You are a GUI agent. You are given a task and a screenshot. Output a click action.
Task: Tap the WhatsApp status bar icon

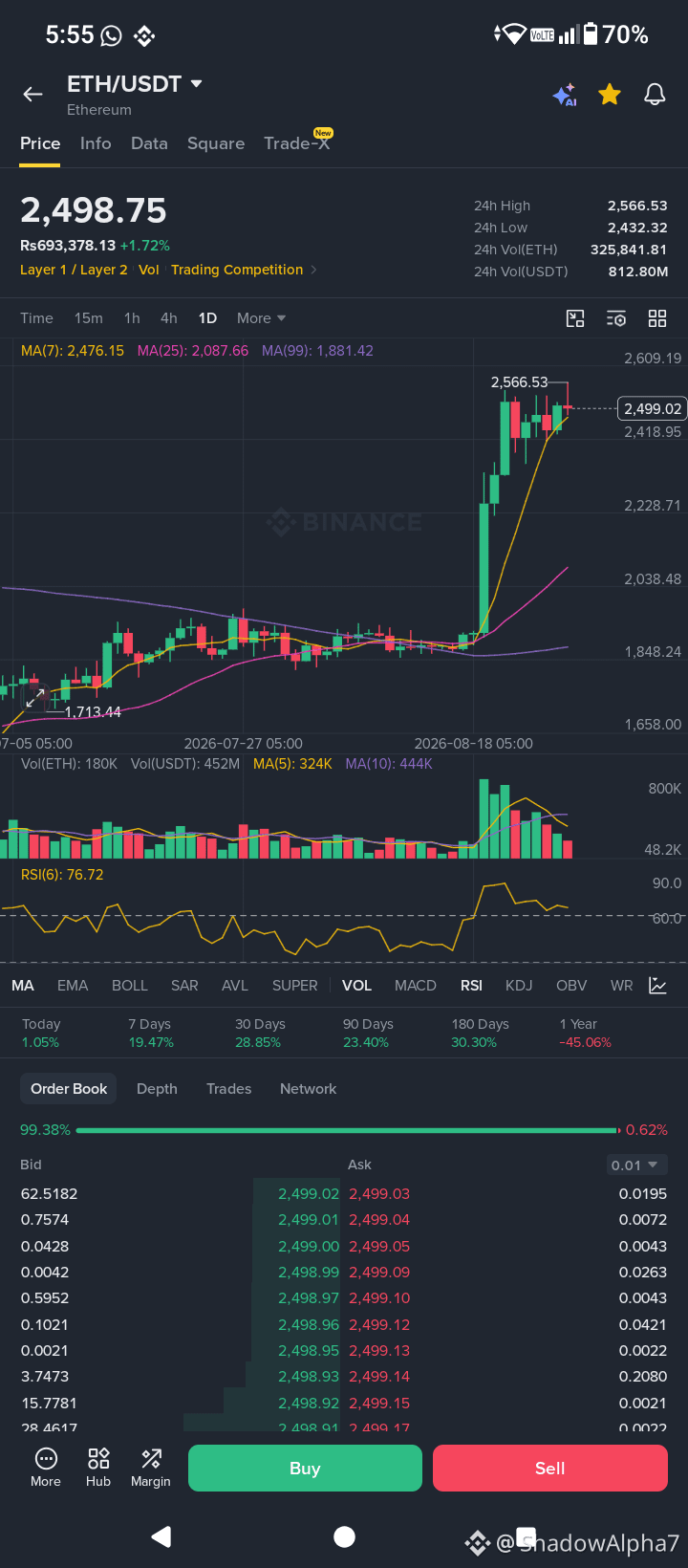click(112, 36)
